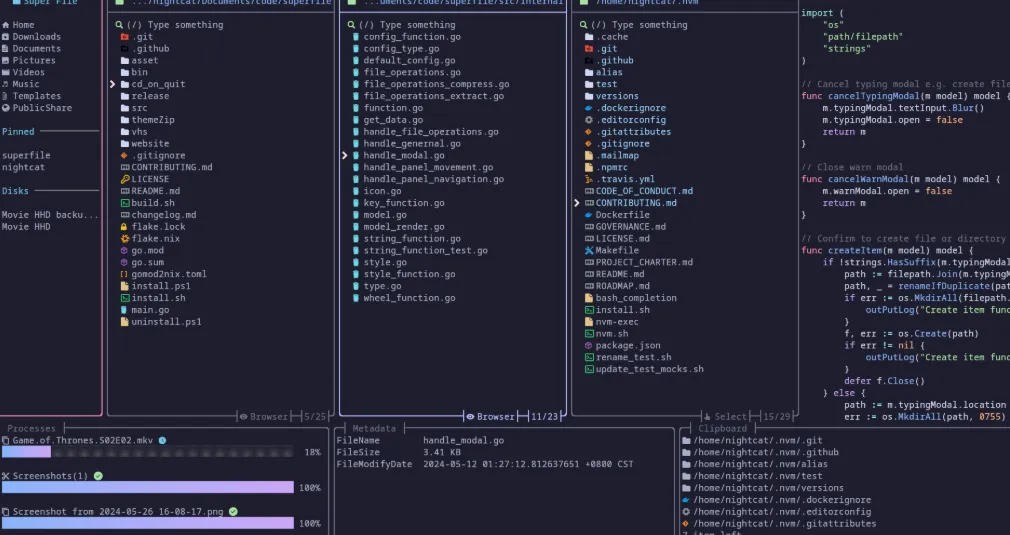
Task: Click the flake.lock padlock icon
Action: pos(125,227)
